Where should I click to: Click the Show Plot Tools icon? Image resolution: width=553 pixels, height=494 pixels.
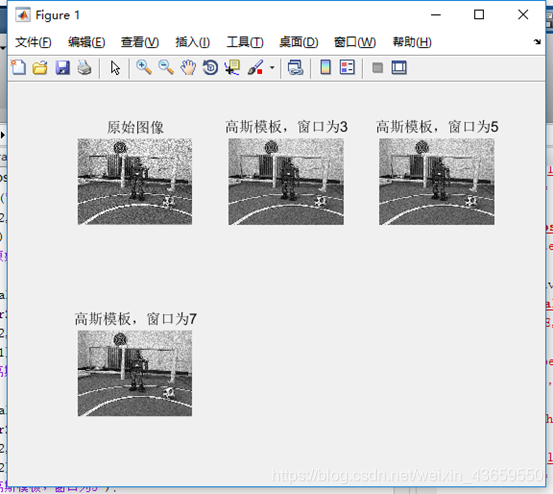[x=399, y=67]
